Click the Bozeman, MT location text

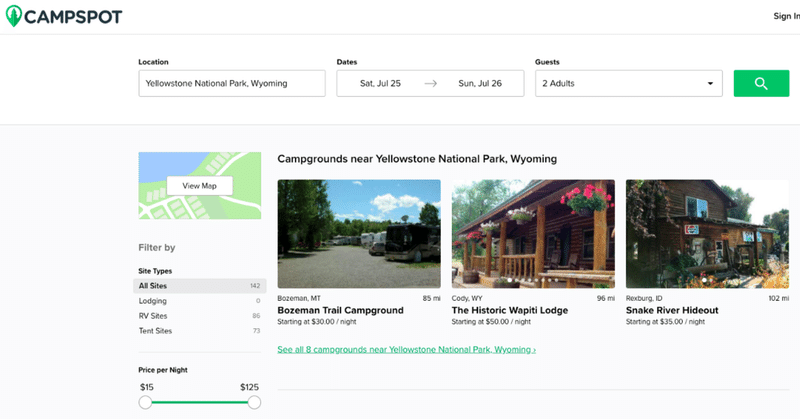click(299, 298)
